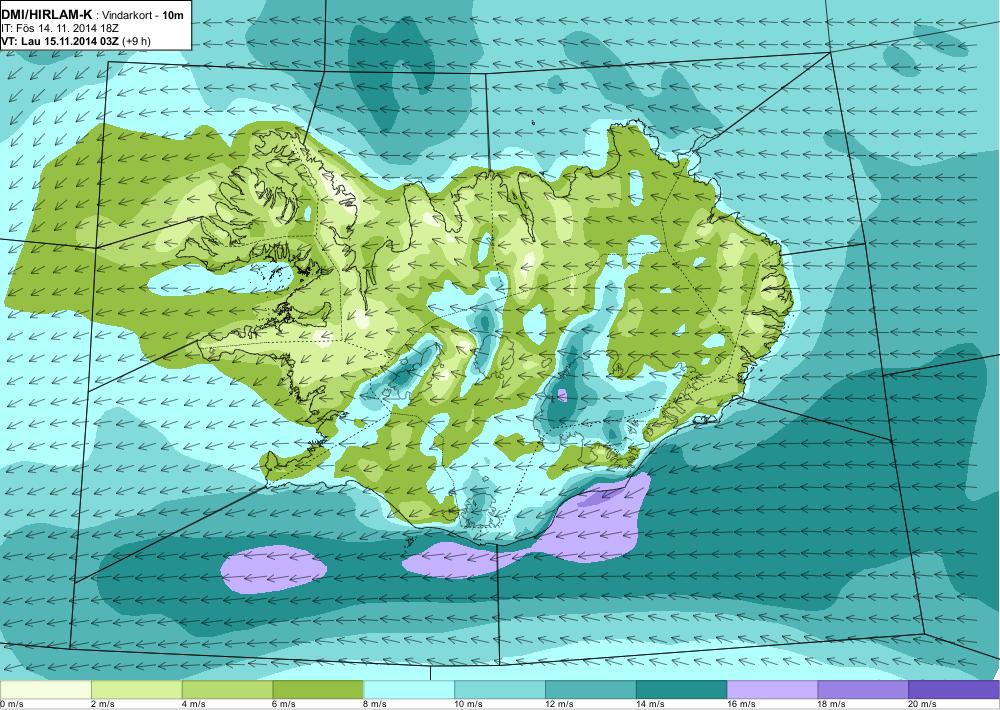Click the '8 m/s' legend label
The image size is (1000, 710).
376,704
